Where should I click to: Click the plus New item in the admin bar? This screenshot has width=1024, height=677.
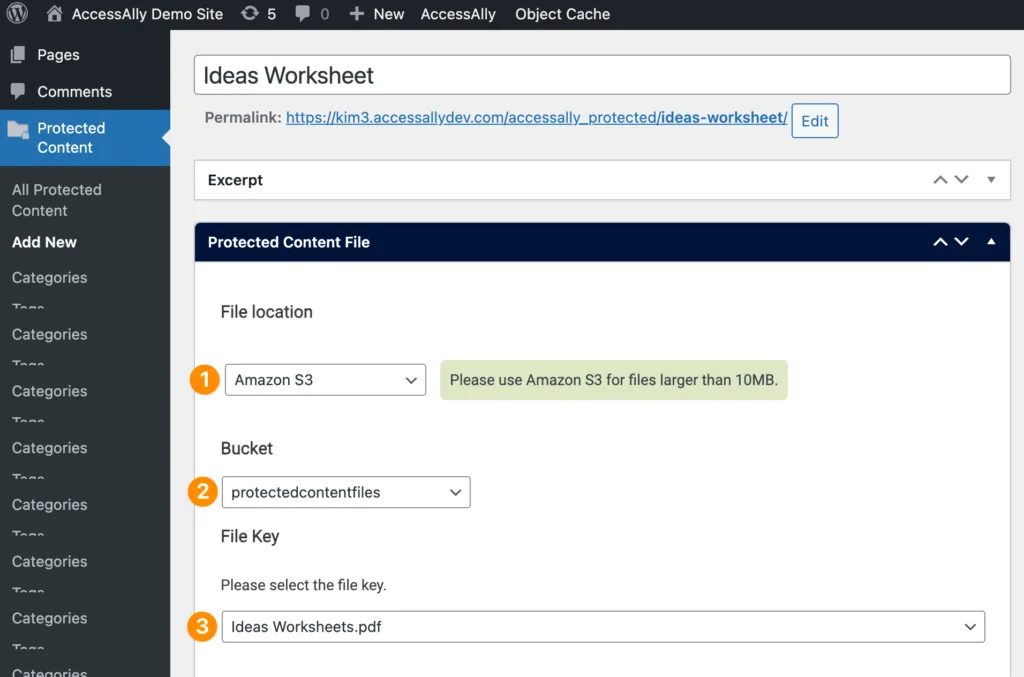(376, 14)
